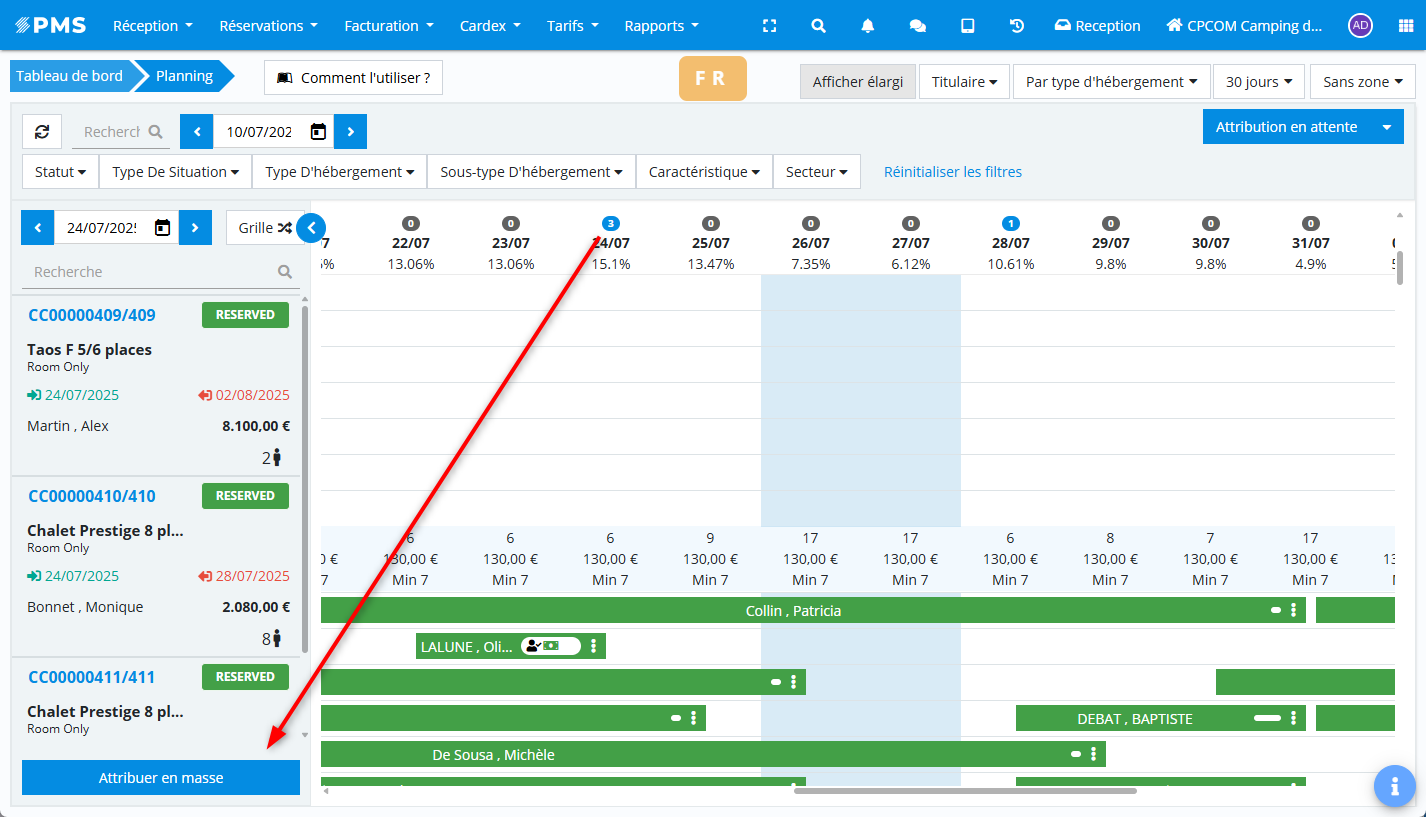The width and height of the screenshot is (1426, 817).
Task: Toggle the Afficher élargi view
Action: (x=857, y=82)
